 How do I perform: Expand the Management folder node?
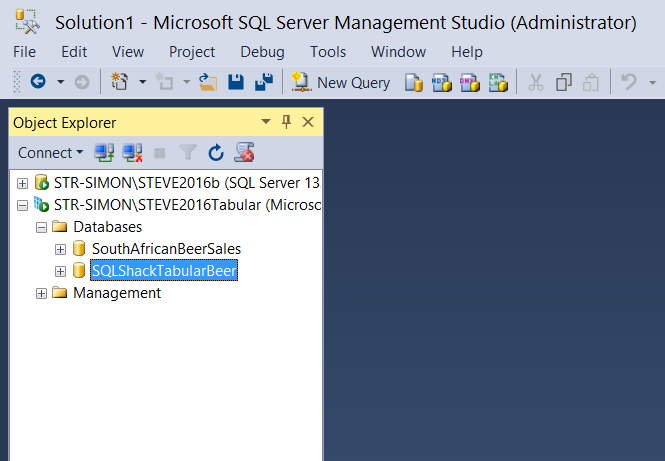click(x=41, y=293)
